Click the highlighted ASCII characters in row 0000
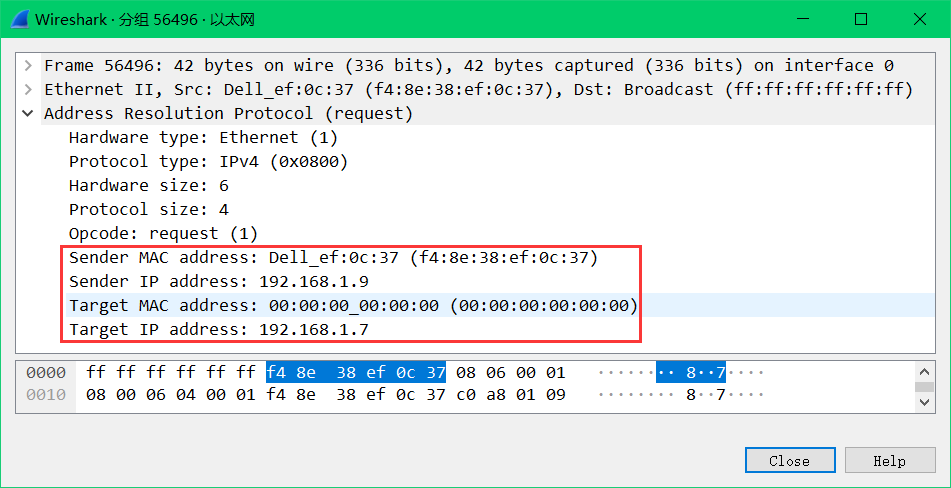The width and height of the screenshot is (951, 488). 691,372
